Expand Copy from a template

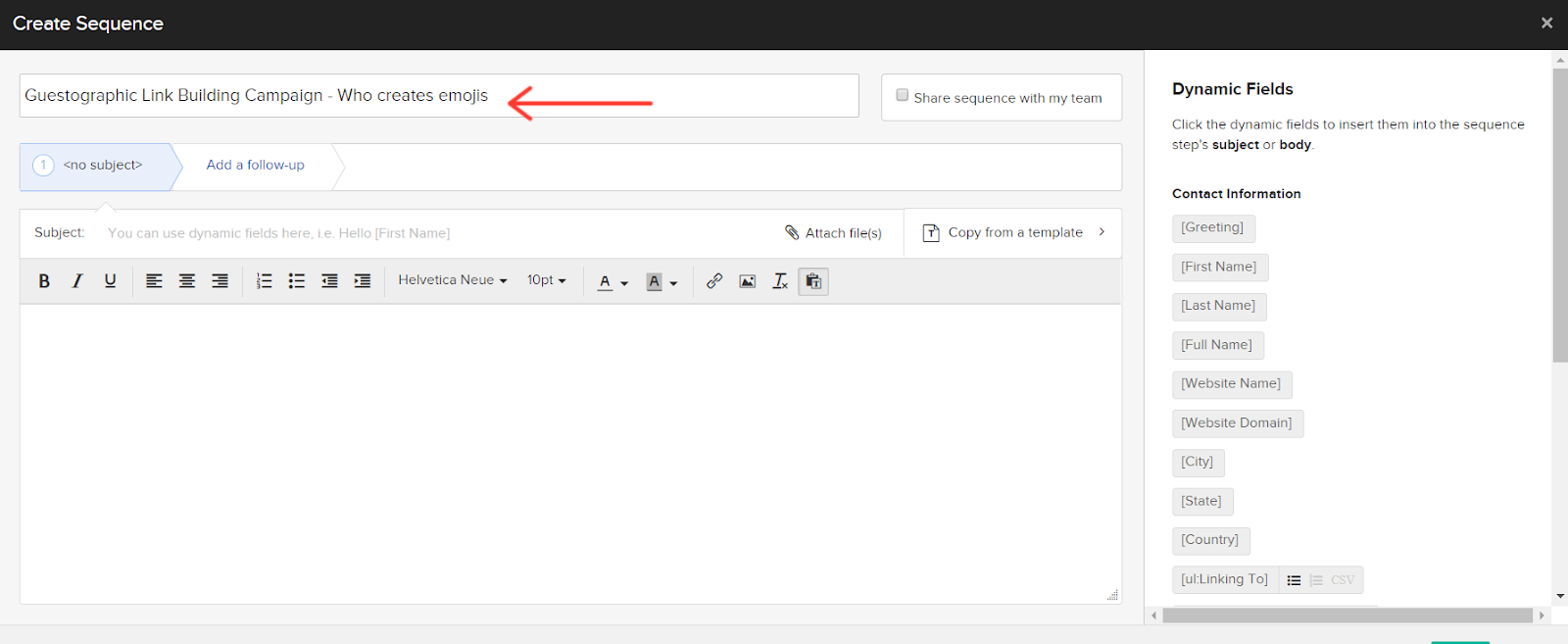tap(1013, 232)
